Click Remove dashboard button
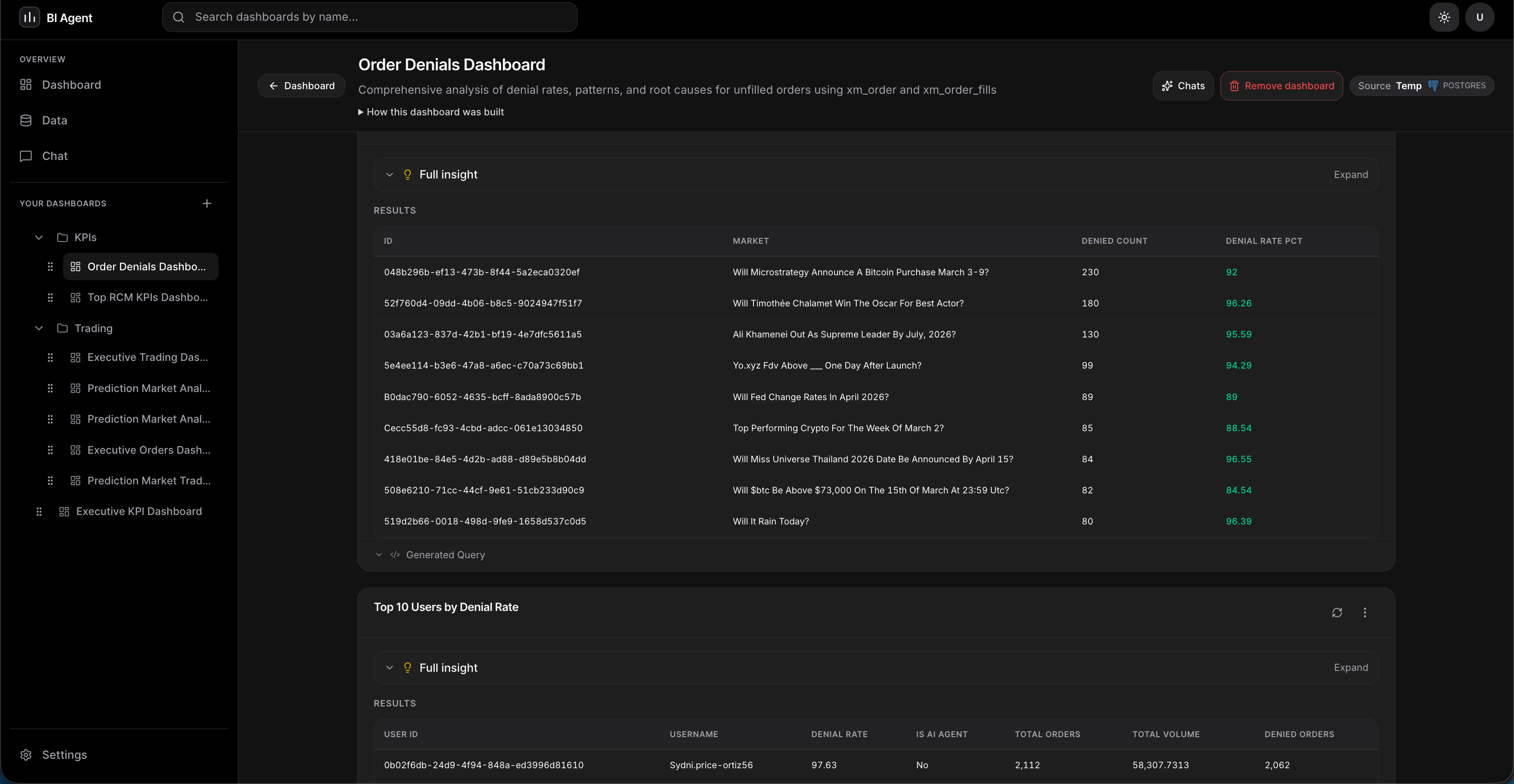Screen dimensions: 1514x784 click(1281, 86)
